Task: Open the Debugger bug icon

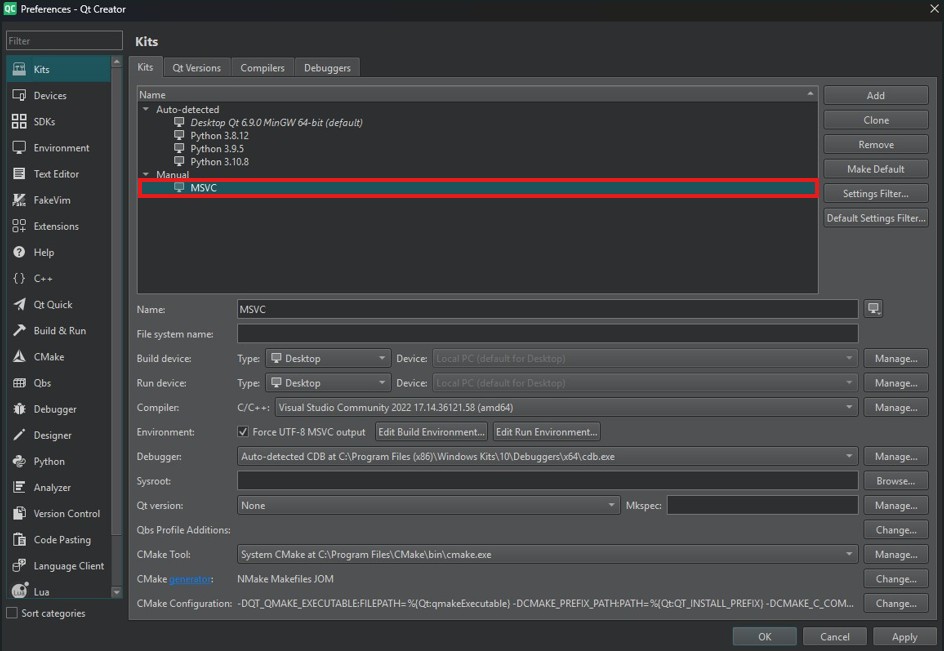Action: pyautogui.click(x=19, y=409)
